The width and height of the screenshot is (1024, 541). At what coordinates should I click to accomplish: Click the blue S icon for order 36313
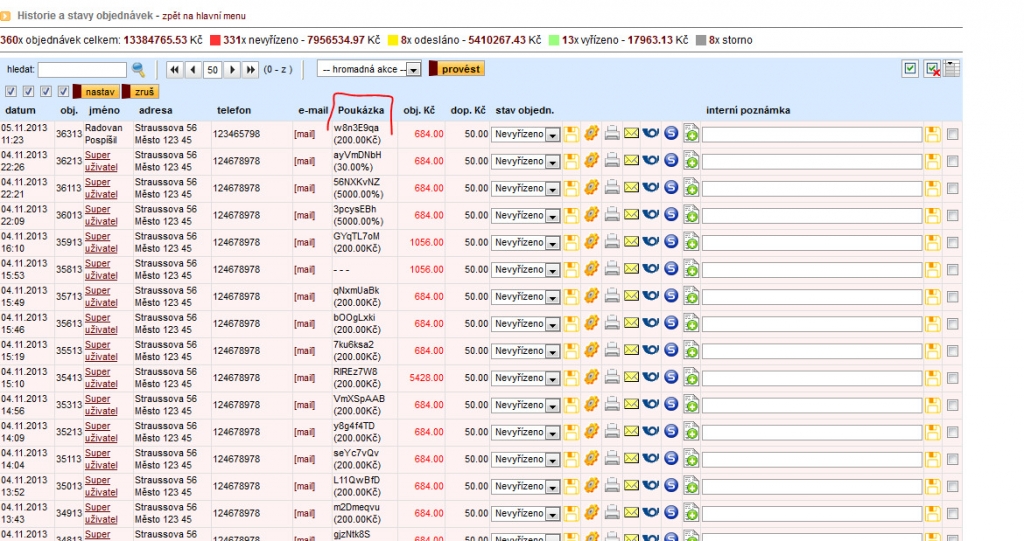pyautogui.click(x=671, y=133)
